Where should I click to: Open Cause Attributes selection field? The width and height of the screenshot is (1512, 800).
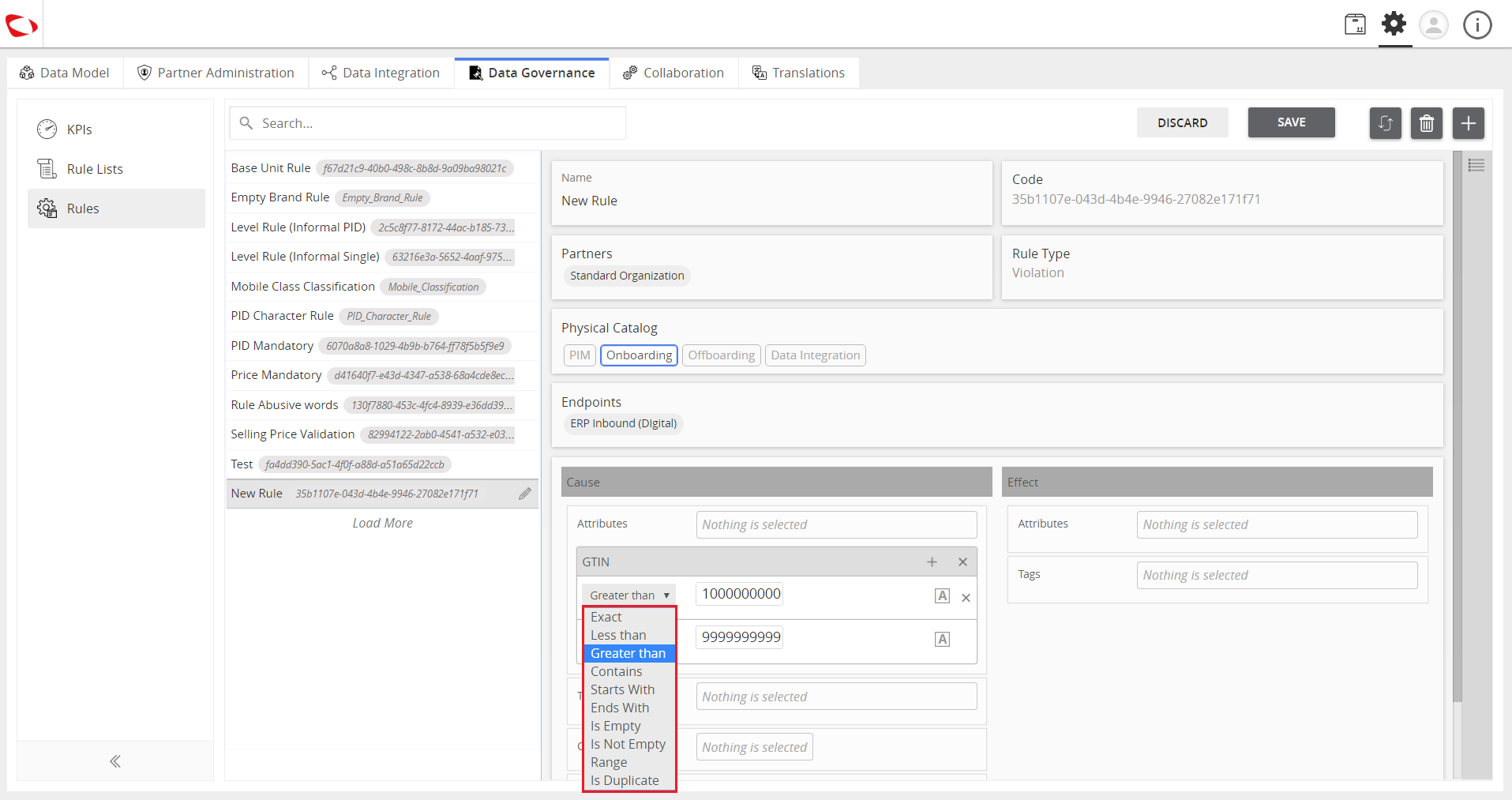(x=836, y=524)
